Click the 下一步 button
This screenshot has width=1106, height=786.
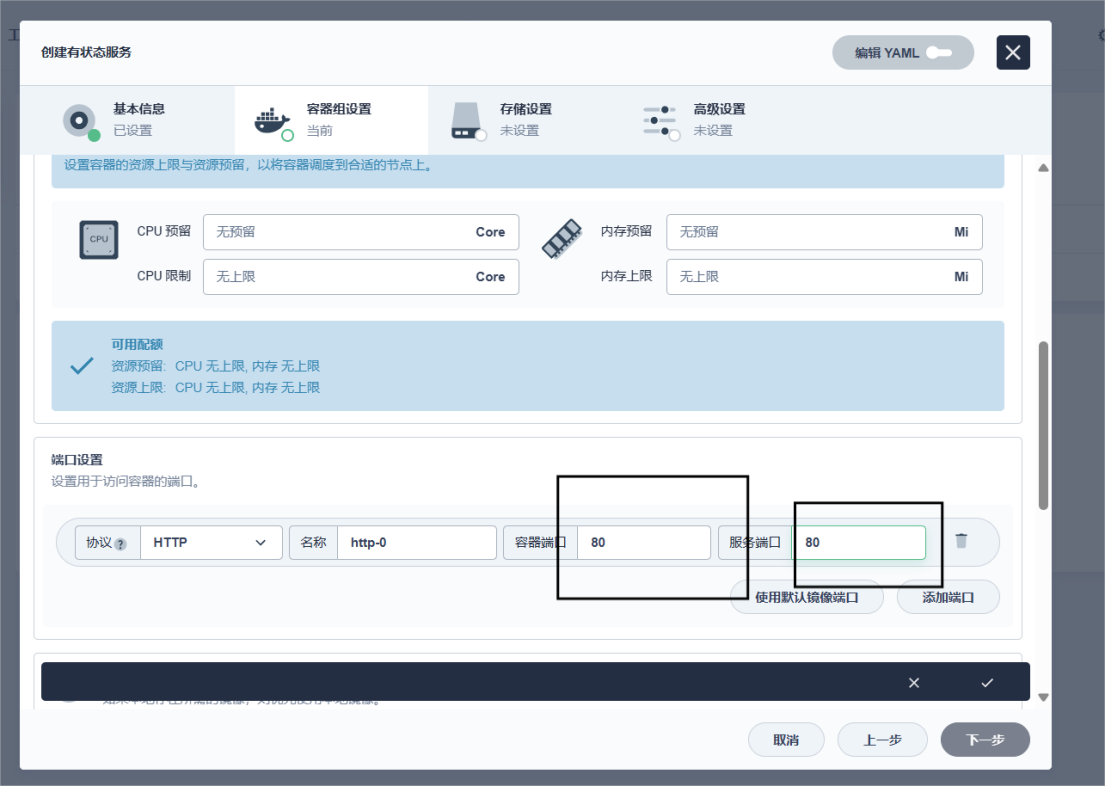tap(985, 739)
